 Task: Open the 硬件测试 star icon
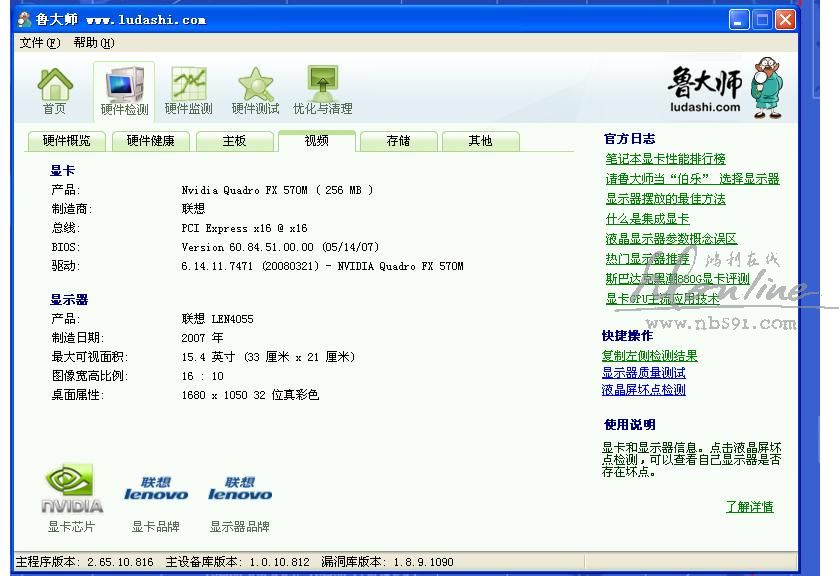pyautogui.click(x=256, y=91)
